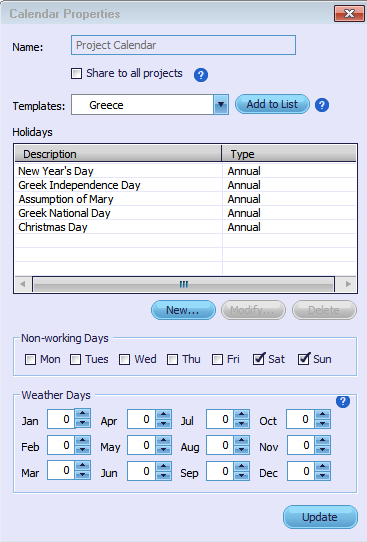Click holidays list right scroll arrow
The height and width of the screenshot is (542, 367).
pos(348,284)
